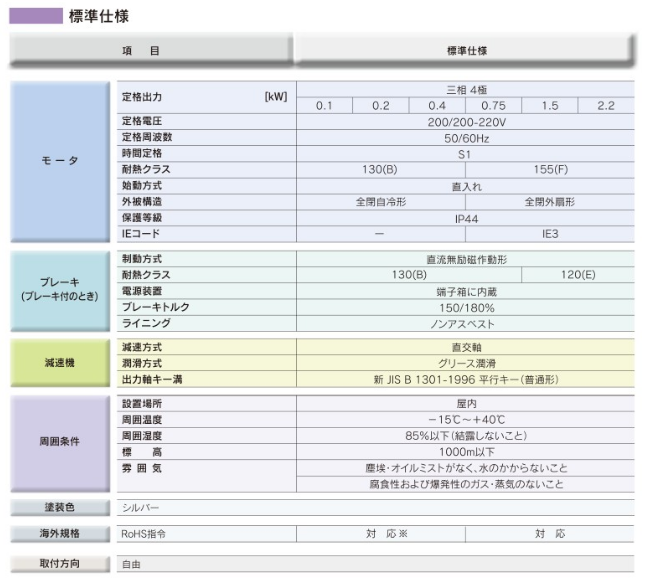Click the ブレーキ category label

[59, 290]
